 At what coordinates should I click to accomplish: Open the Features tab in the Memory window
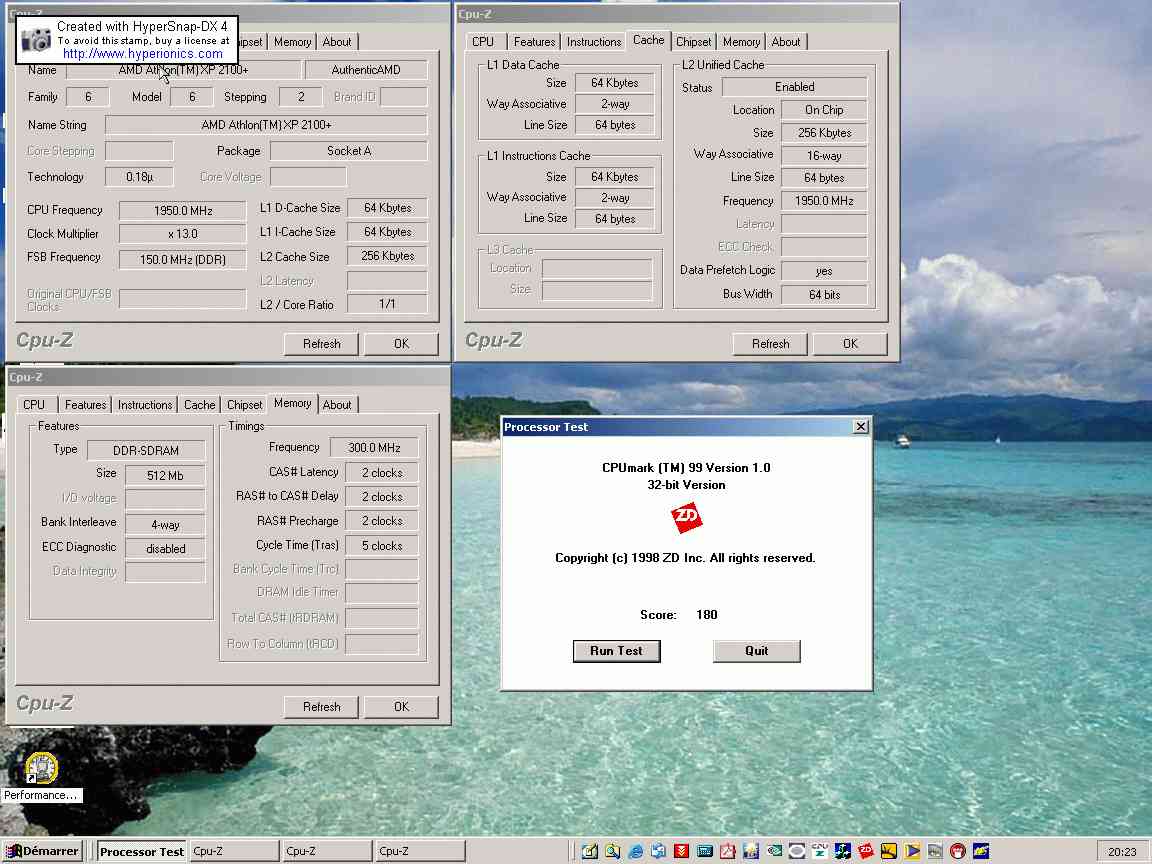coord(85,405)
